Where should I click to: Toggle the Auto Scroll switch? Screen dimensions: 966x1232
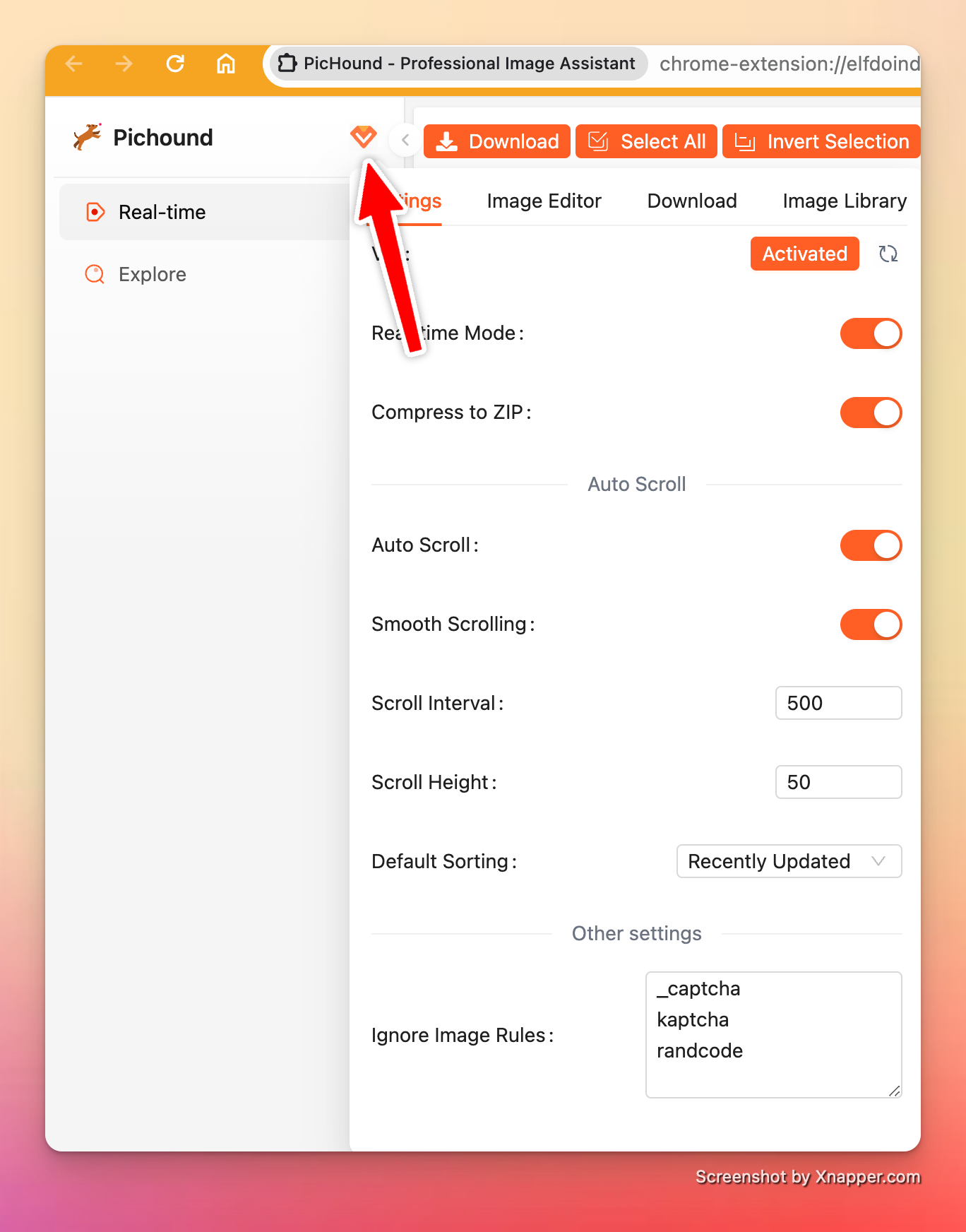871,545
